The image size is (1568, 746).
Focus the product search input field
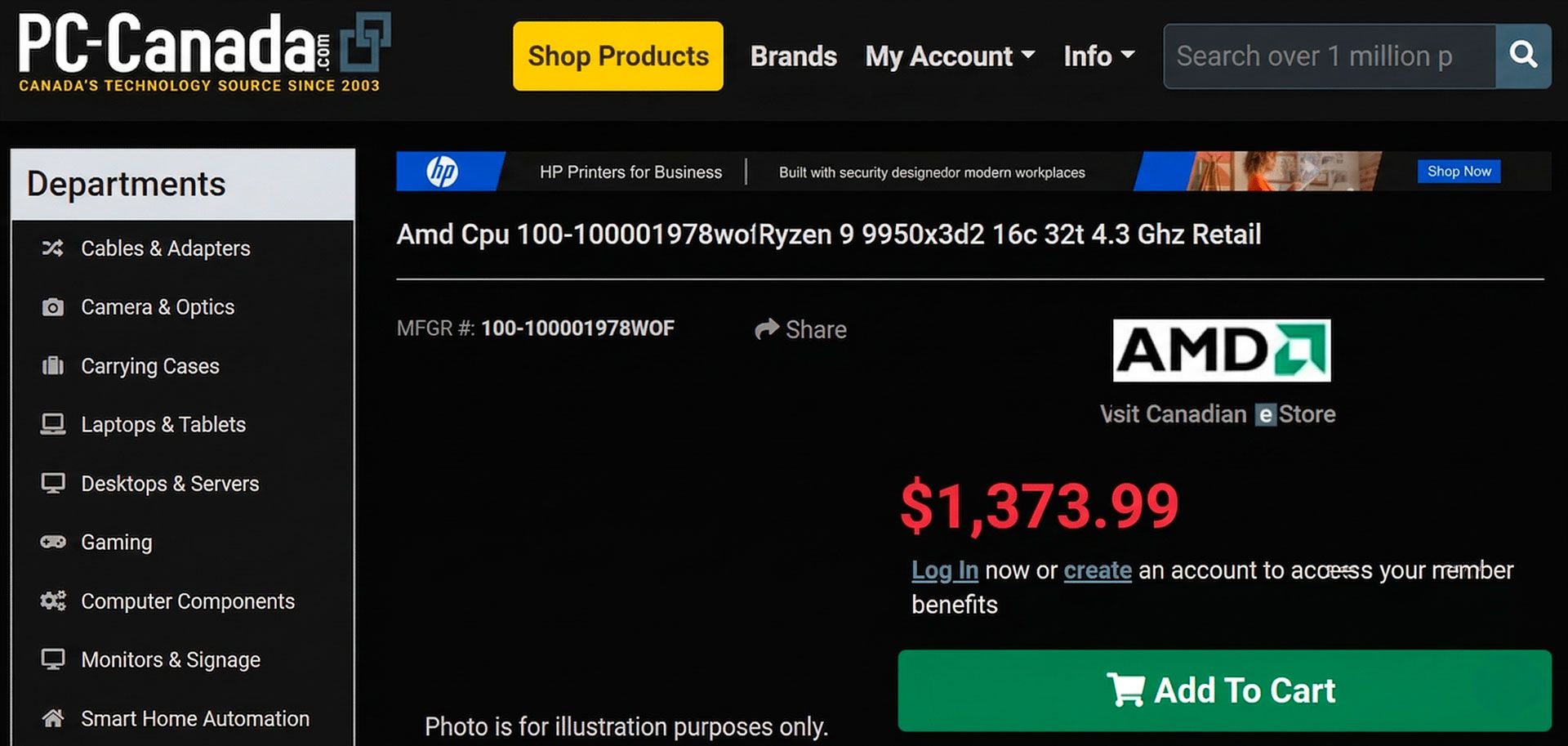coord(1329,56)
